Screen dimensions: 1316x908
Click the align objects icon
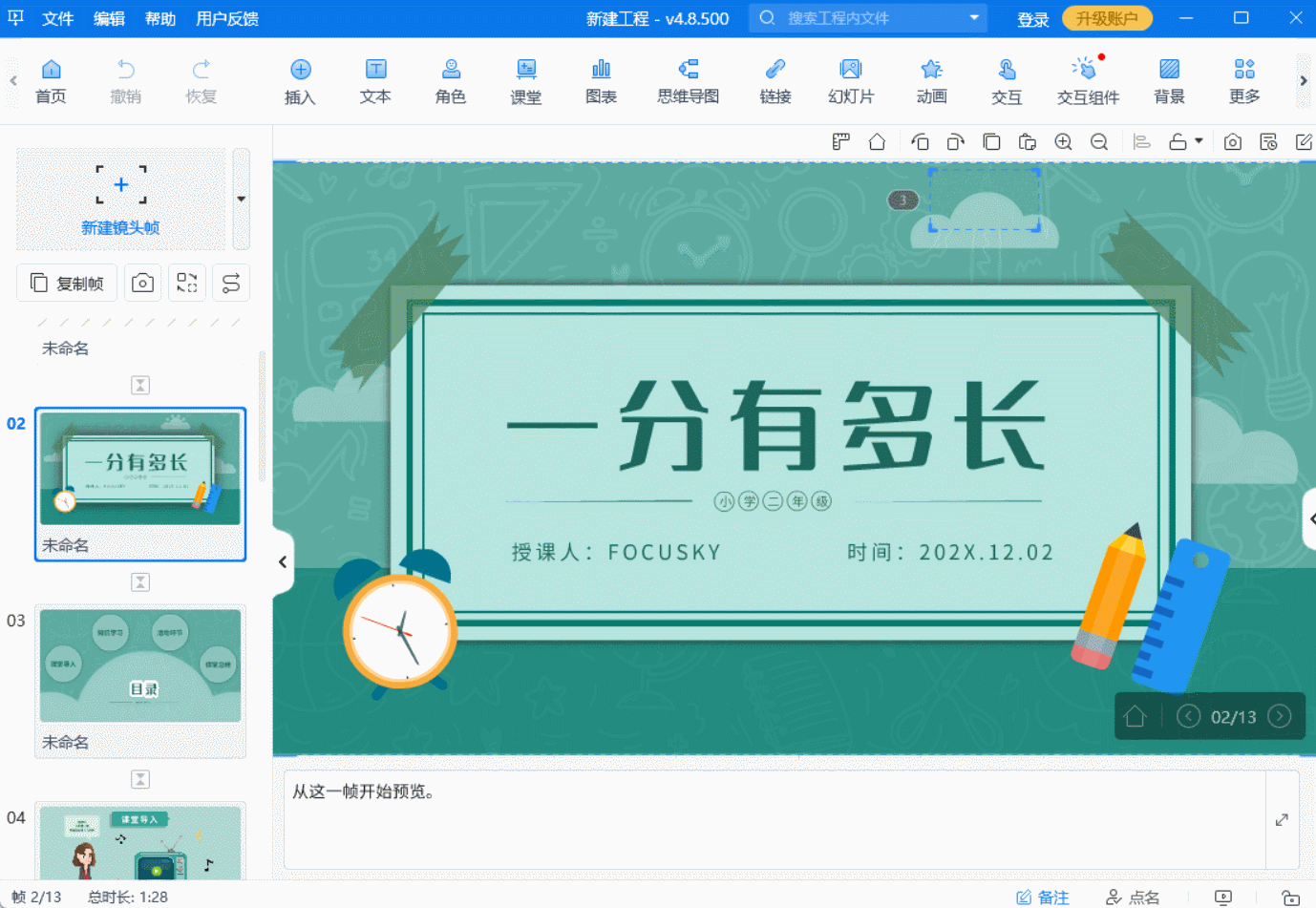[x=1141, y=142]
